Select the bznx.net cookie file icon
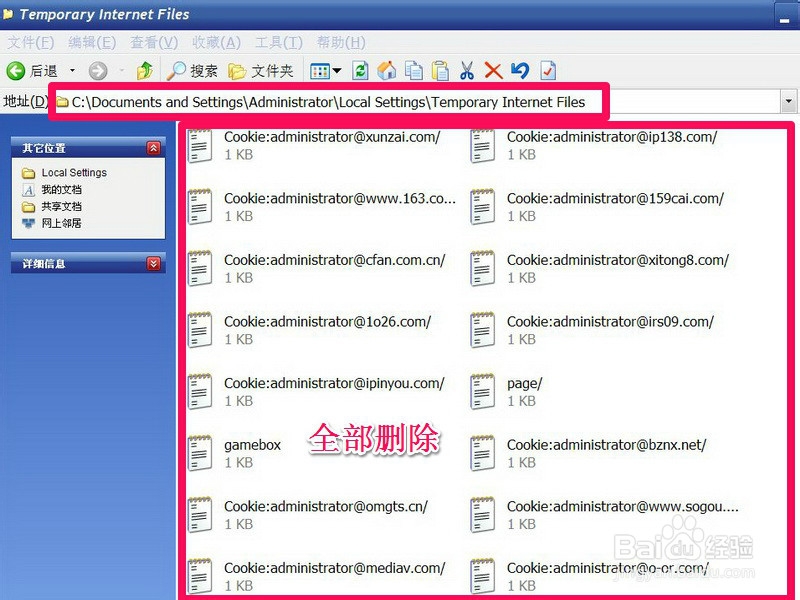This screenshot has width=800, height=600. point(482,453)
